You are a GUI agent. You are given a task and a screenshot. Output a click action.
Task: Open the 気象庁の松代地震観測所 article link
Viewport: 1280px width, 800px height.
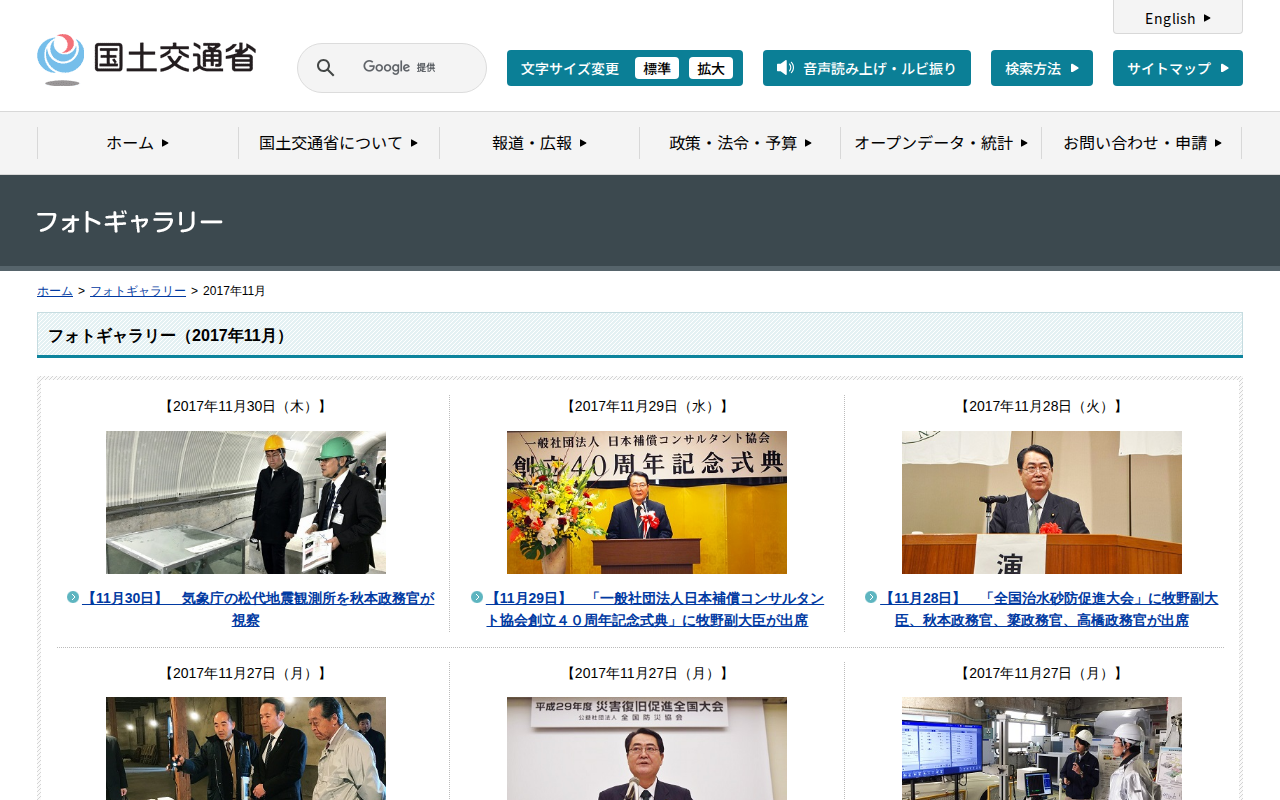[258, 609]
